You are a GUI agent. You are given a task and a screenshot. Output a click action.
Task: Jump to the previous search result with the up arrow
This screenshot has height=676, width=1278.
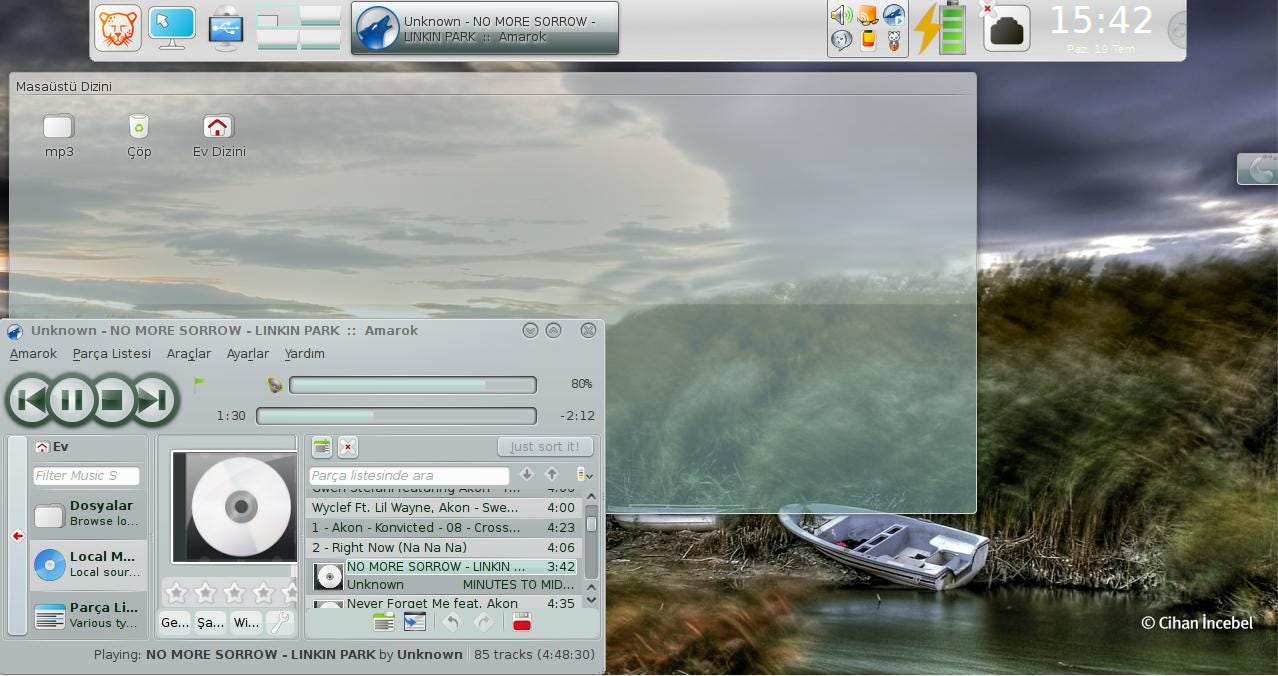[x=551, y=475]
